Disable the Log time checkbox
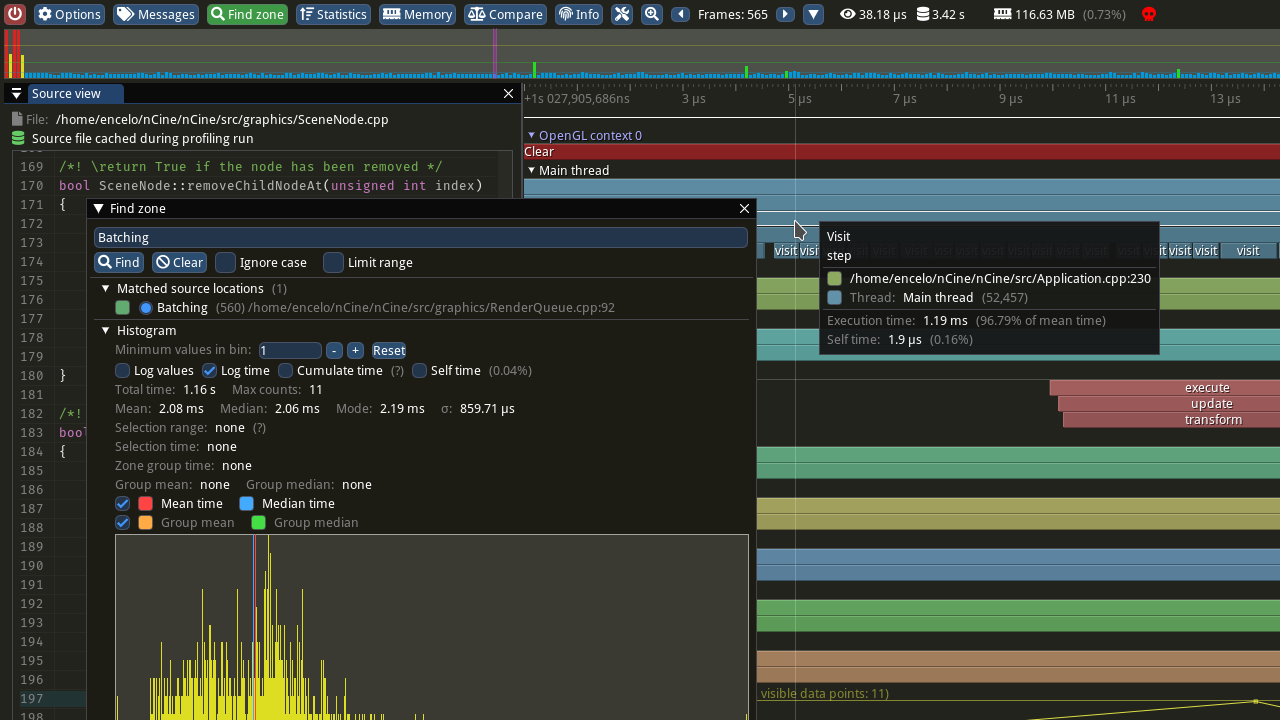Viewport: 1280px width, 720px height. [209, 370]
